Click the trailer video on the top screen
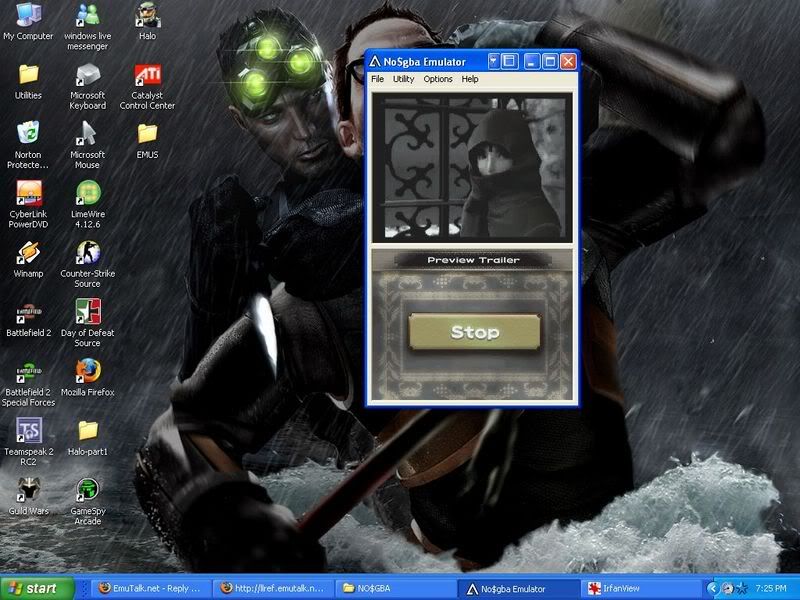The width and height of the screenshot is (800, 600). (x=472, y=167)
